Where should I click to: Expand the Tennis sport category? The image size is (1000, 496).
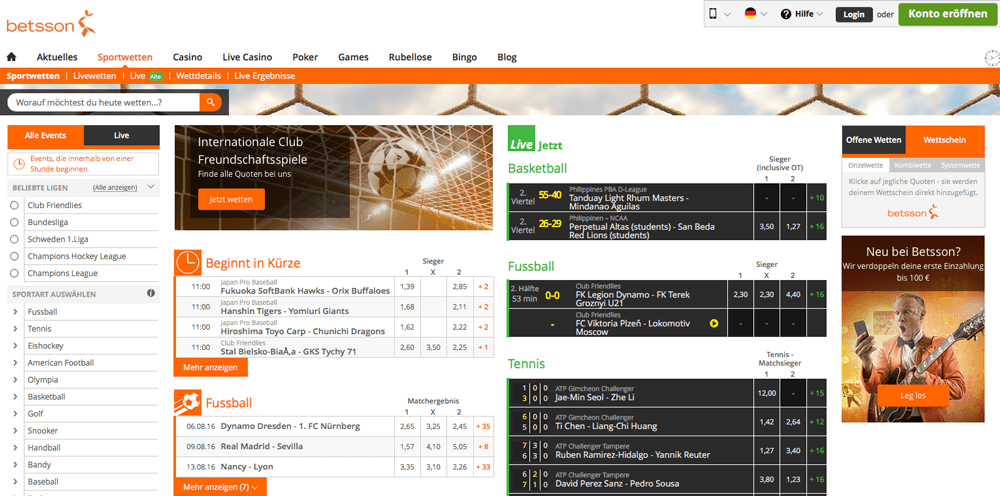pos(15,329)
